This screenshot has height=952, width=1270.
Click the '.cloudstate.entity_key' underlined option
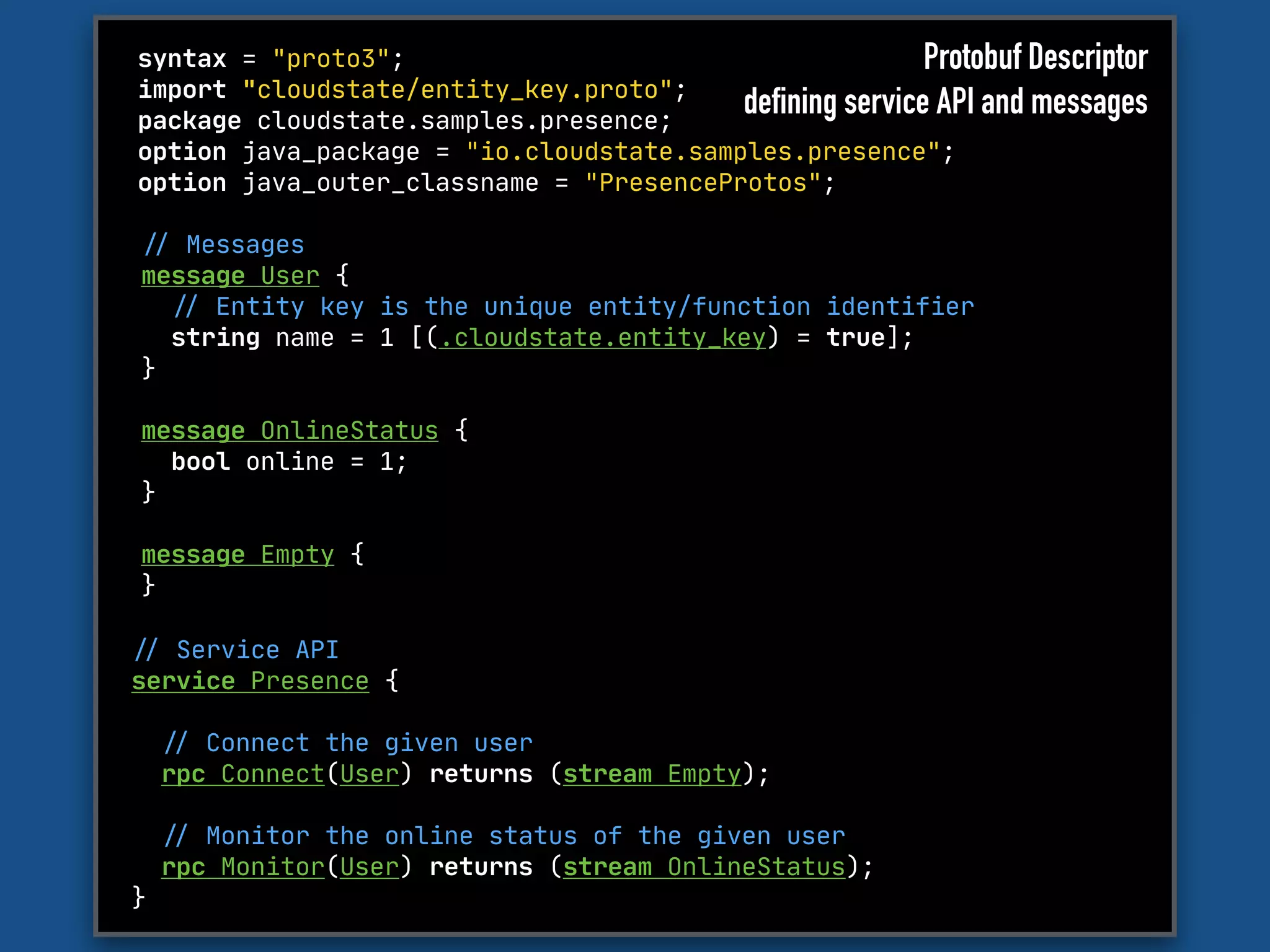tap(603, 338)
